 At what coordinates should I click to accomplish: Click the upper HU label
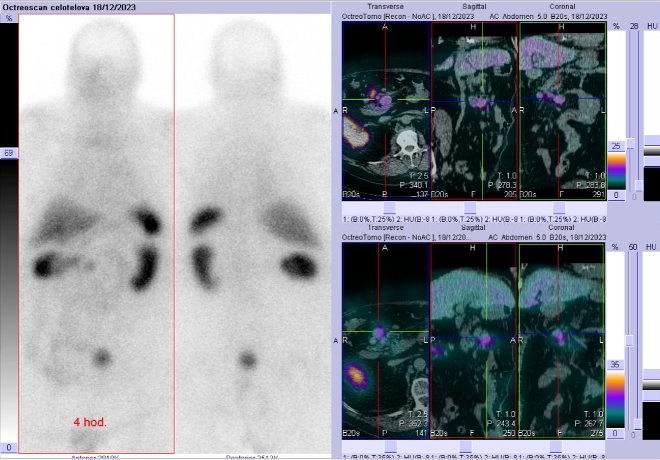click(x=652, y=26)
